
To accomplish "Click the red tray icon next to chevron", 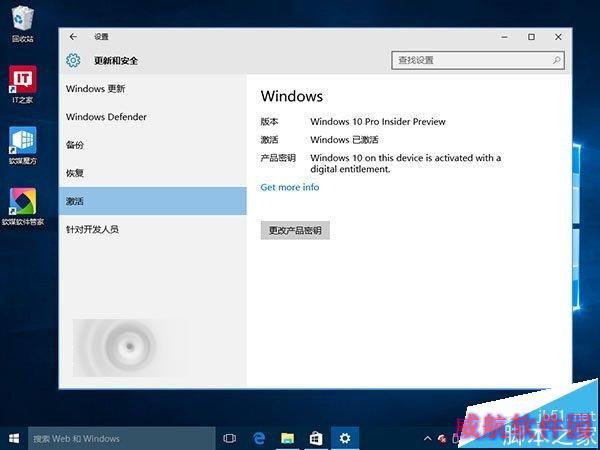I will click(x=442, y=439).
